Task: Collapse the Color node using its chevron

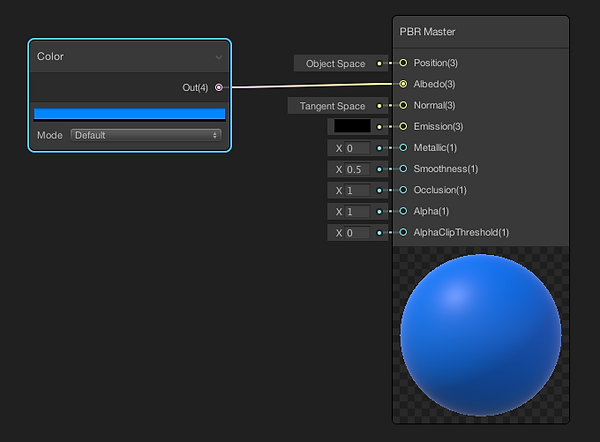Action: [x=218, y=57]
